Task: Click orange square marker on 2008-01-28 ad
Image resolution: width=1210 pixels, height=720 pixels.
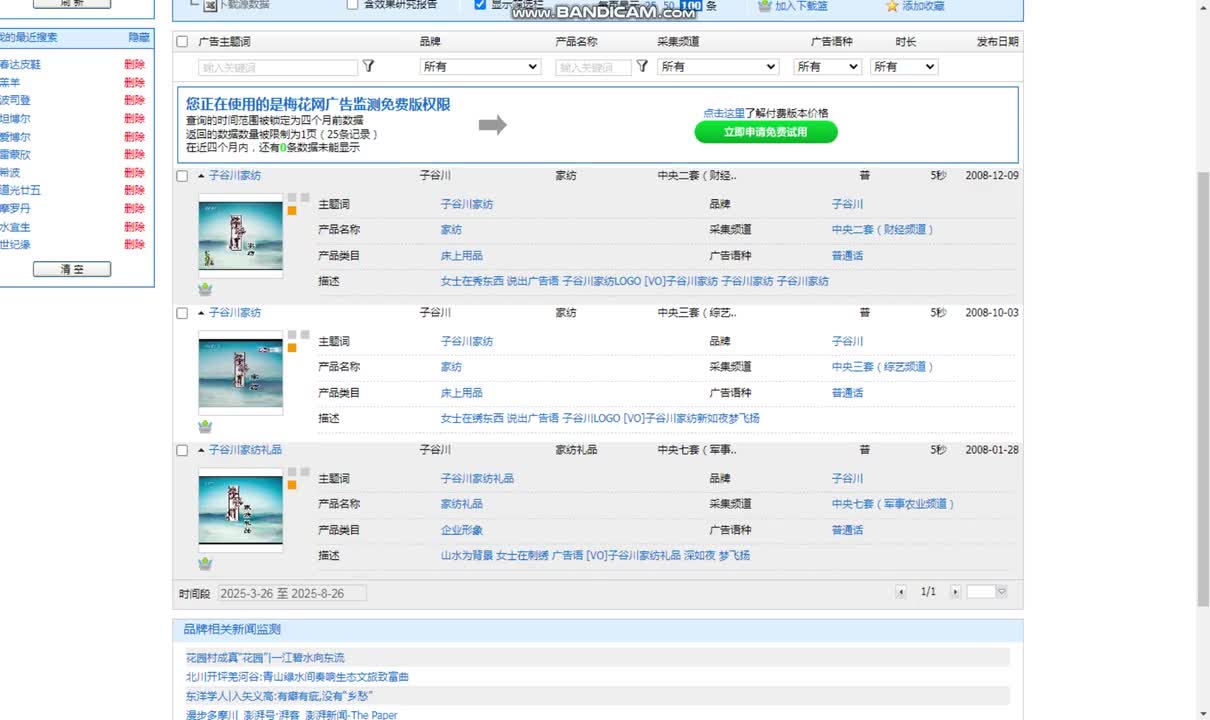Action: pyautogui.click(x=292, y=485)
